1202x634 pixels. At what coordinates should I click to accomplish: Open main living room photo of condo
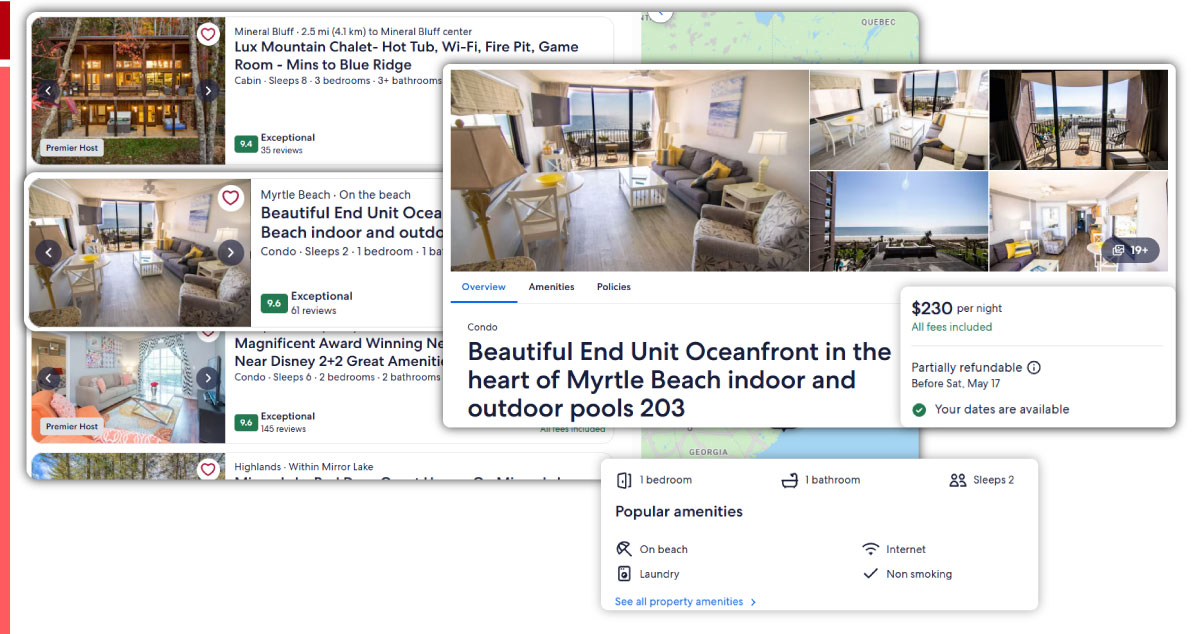629,170
